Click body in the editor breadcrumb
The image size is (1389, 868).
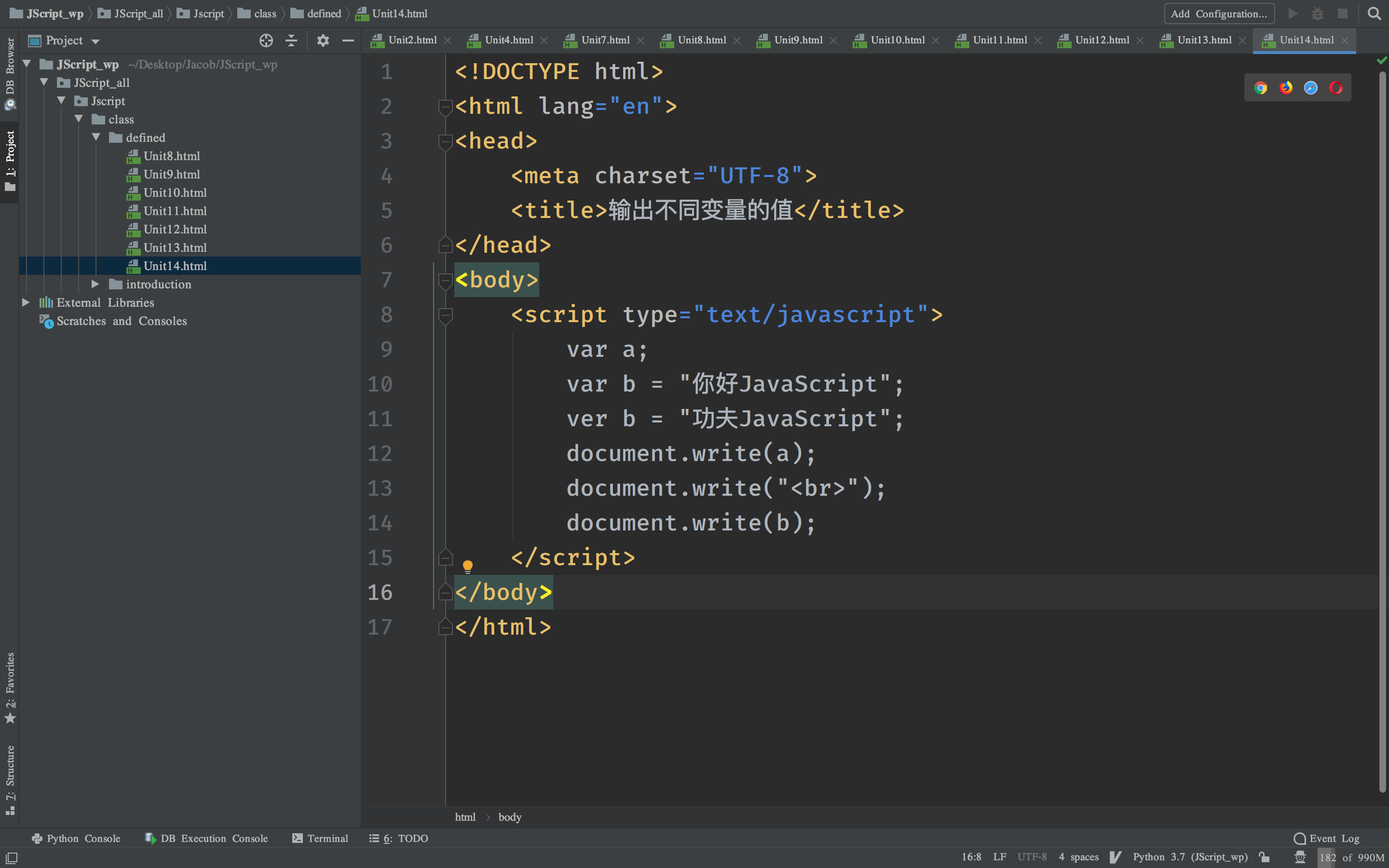point(510,817)
